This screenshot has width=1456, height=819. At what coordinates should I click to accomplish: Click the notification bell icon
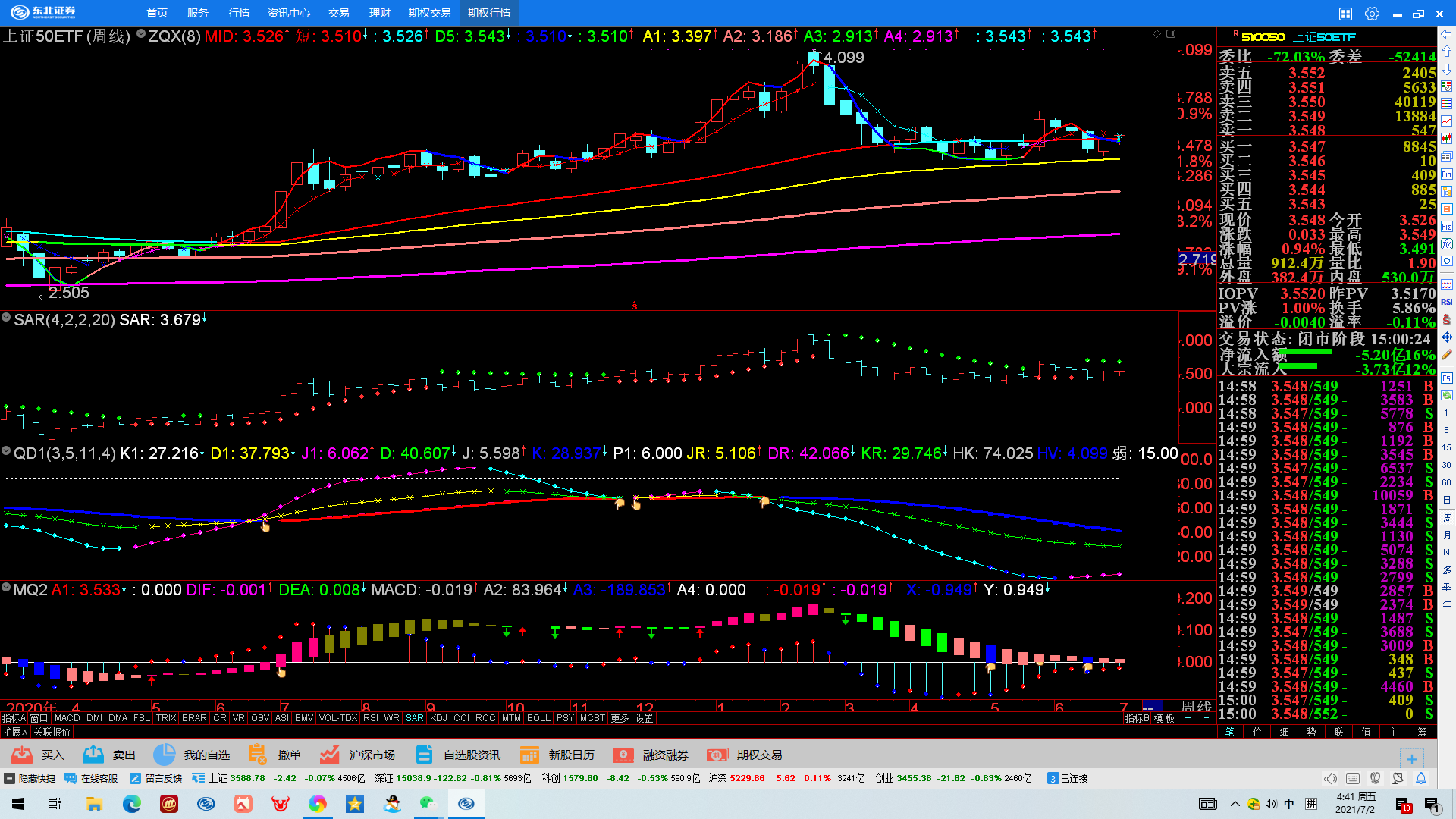[1421, 778]
